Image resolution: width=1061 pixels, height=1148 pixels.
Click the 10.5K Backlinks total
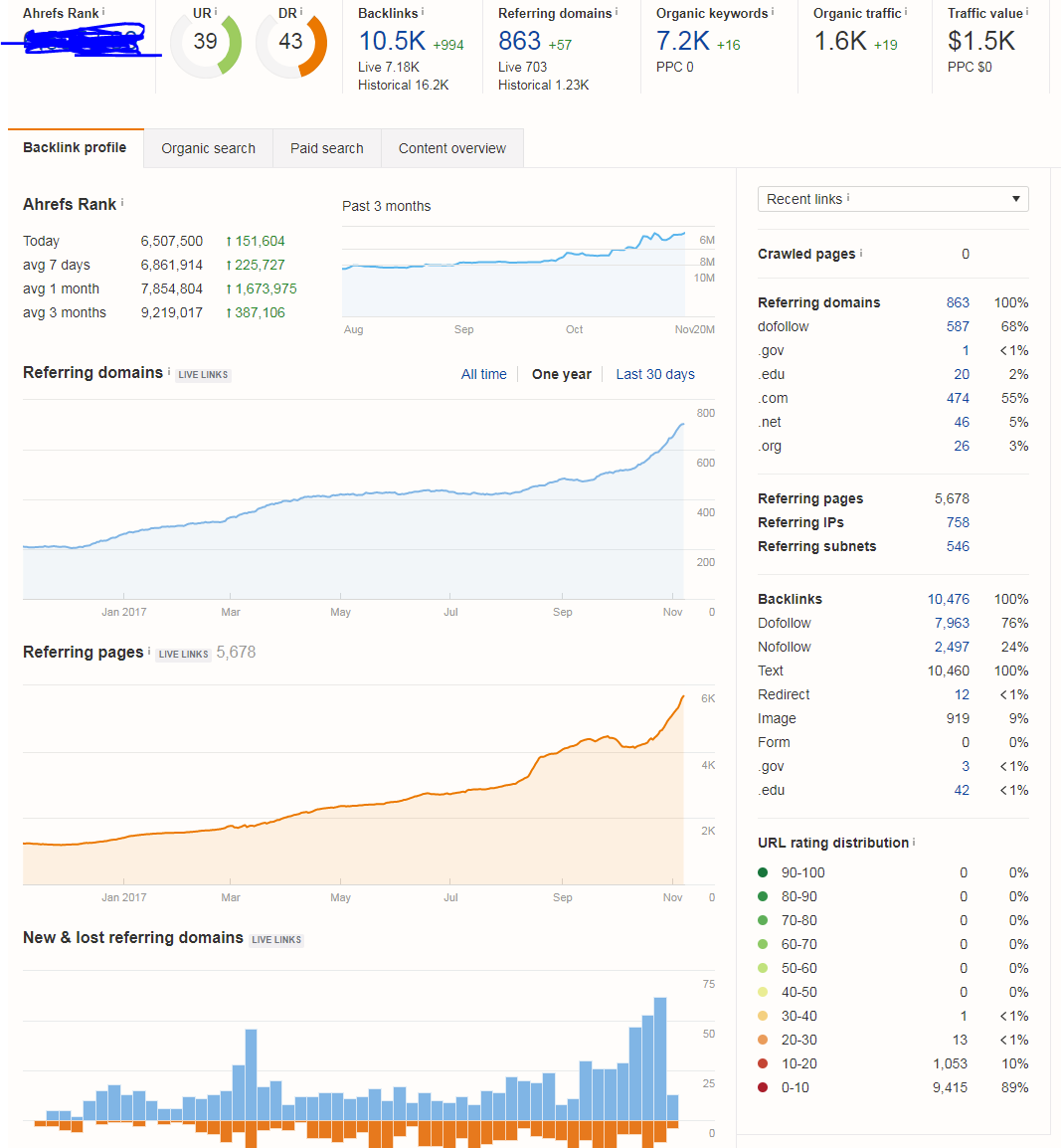(392, 41)
